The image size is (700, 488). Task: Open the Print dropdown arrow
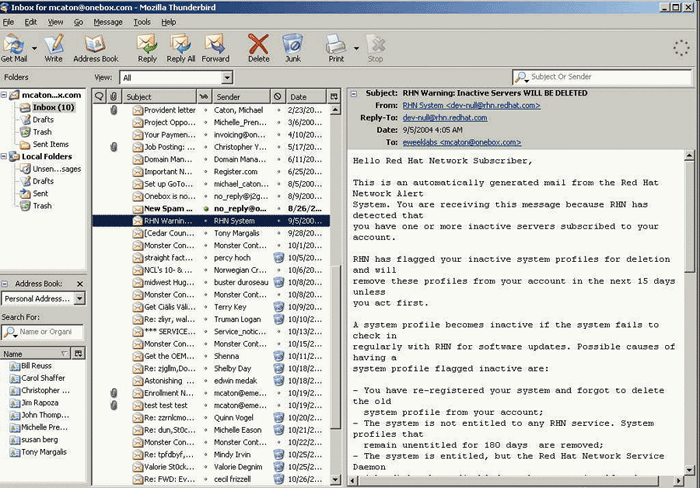[356, 48]
